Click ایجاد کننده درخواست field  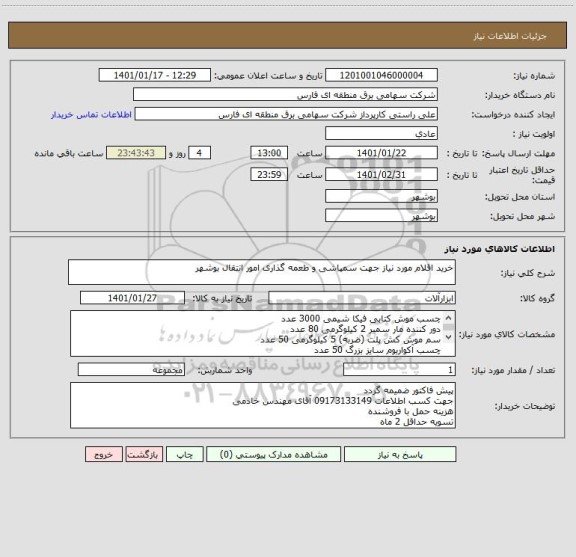[x=286, y=114]
